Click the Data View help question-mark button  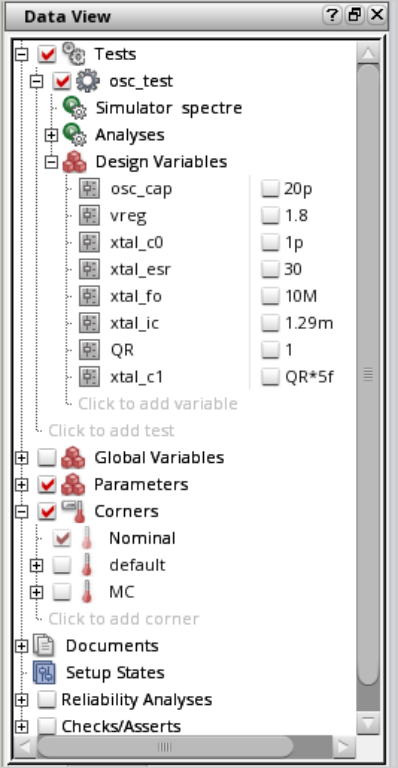(331, 16)
